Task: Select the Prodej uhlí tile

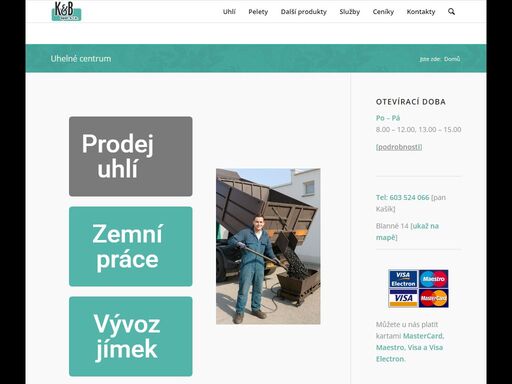Action: click(131, 156)
